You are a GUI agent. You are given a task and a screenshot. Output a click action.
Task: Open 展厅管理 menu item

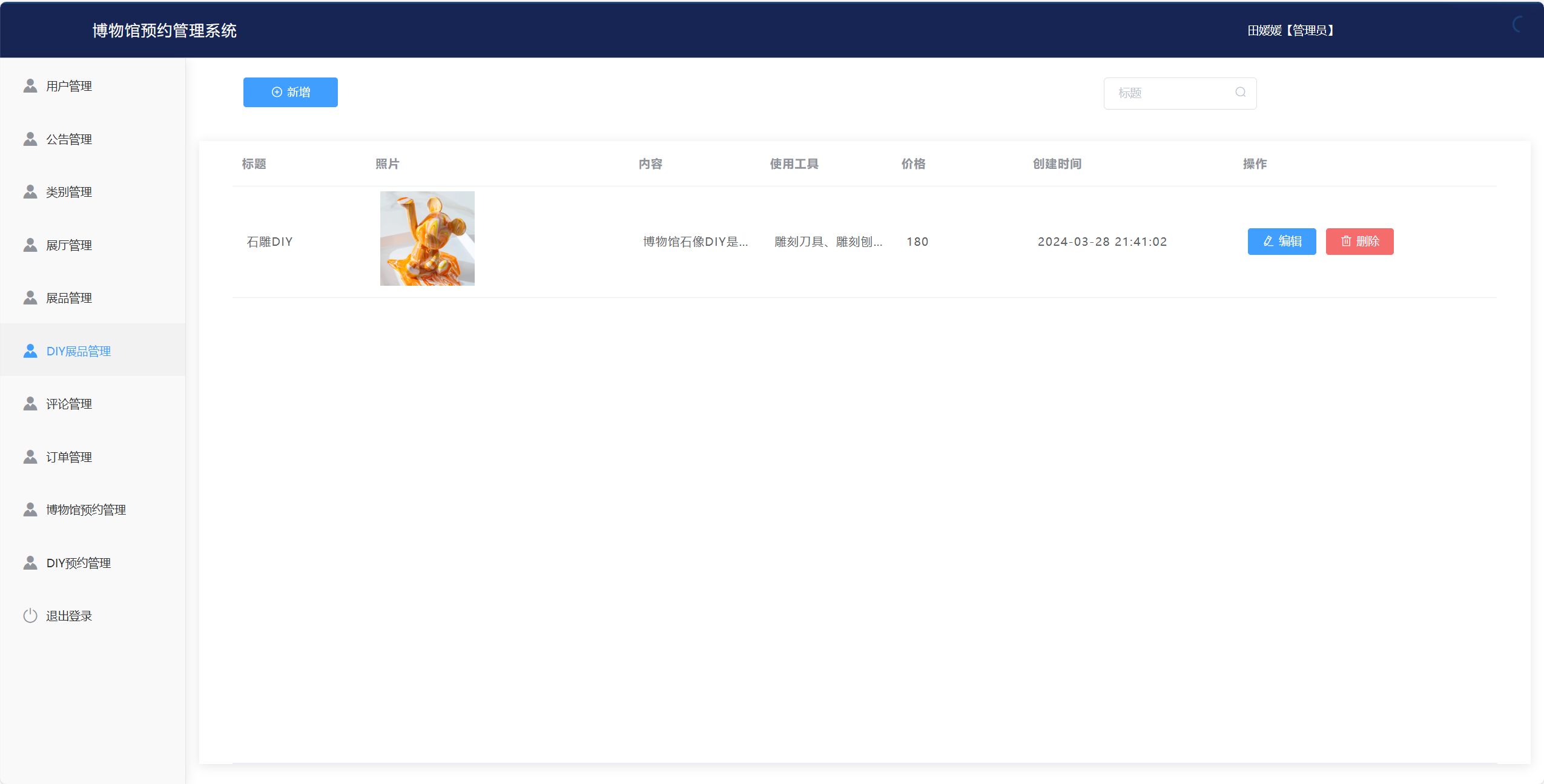point(69,245)
